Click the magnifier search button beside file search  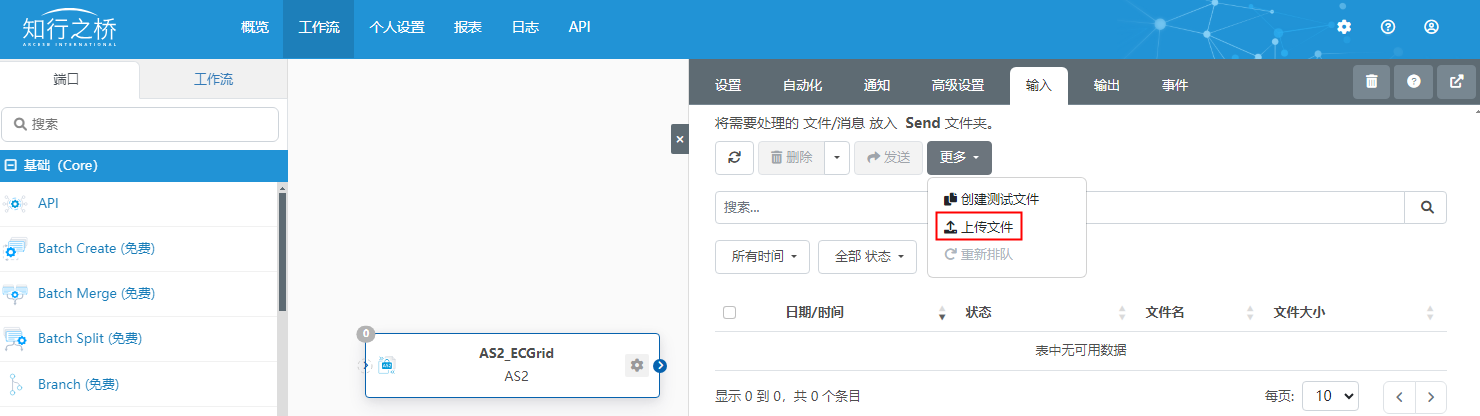pyautogui.click(x=1425, y=207)
